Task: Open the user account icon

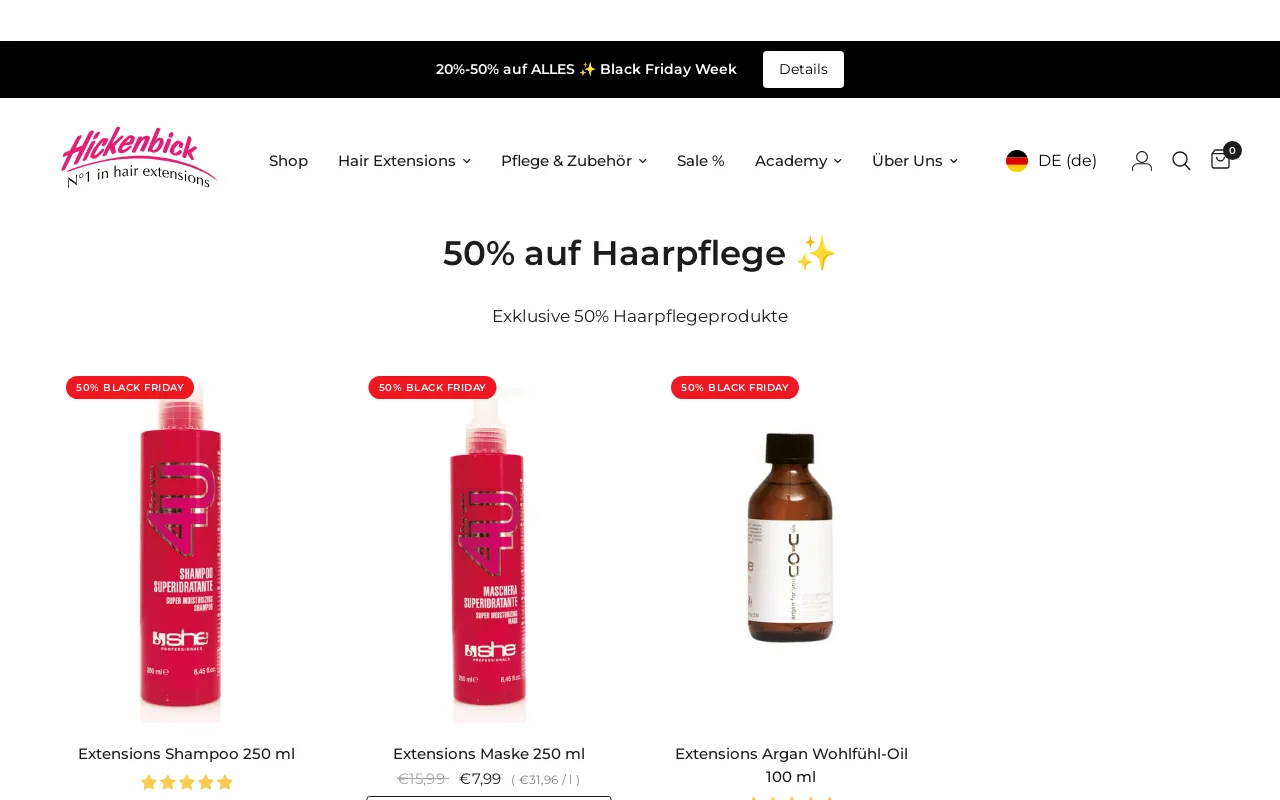Action: tap(1142, 161)
